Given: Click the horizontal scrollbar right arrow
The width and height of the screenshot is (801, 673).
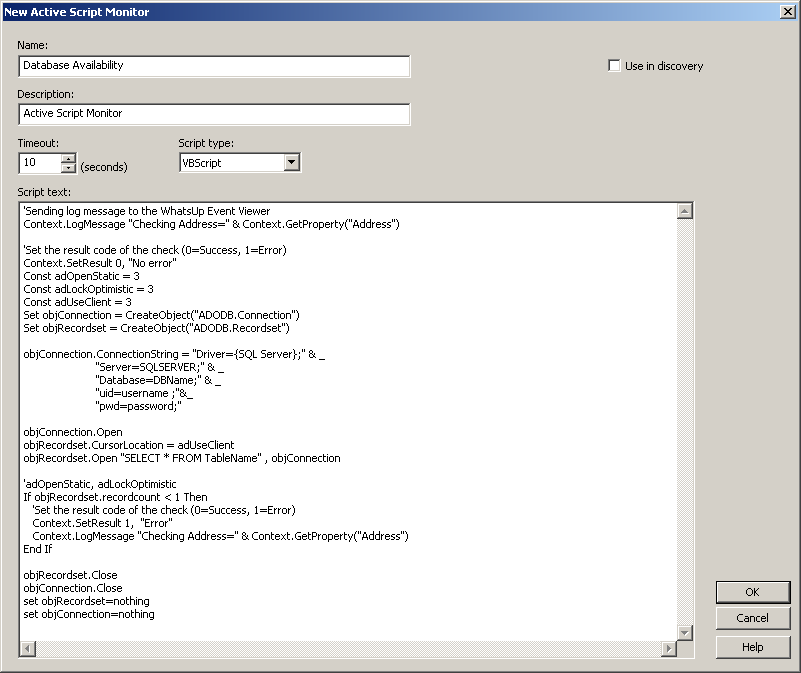Looking at the screenshot, I should [x=669, y=650].
